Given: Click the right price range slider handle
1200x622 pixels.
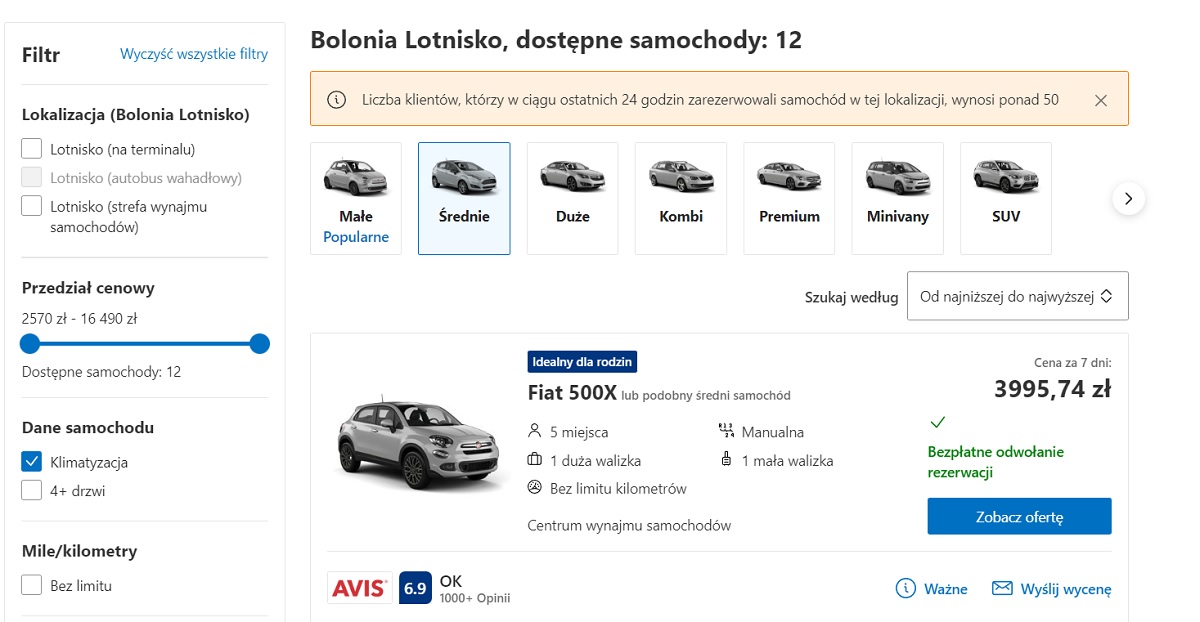Looking at the screenshot, I should (x=260, y=344).
